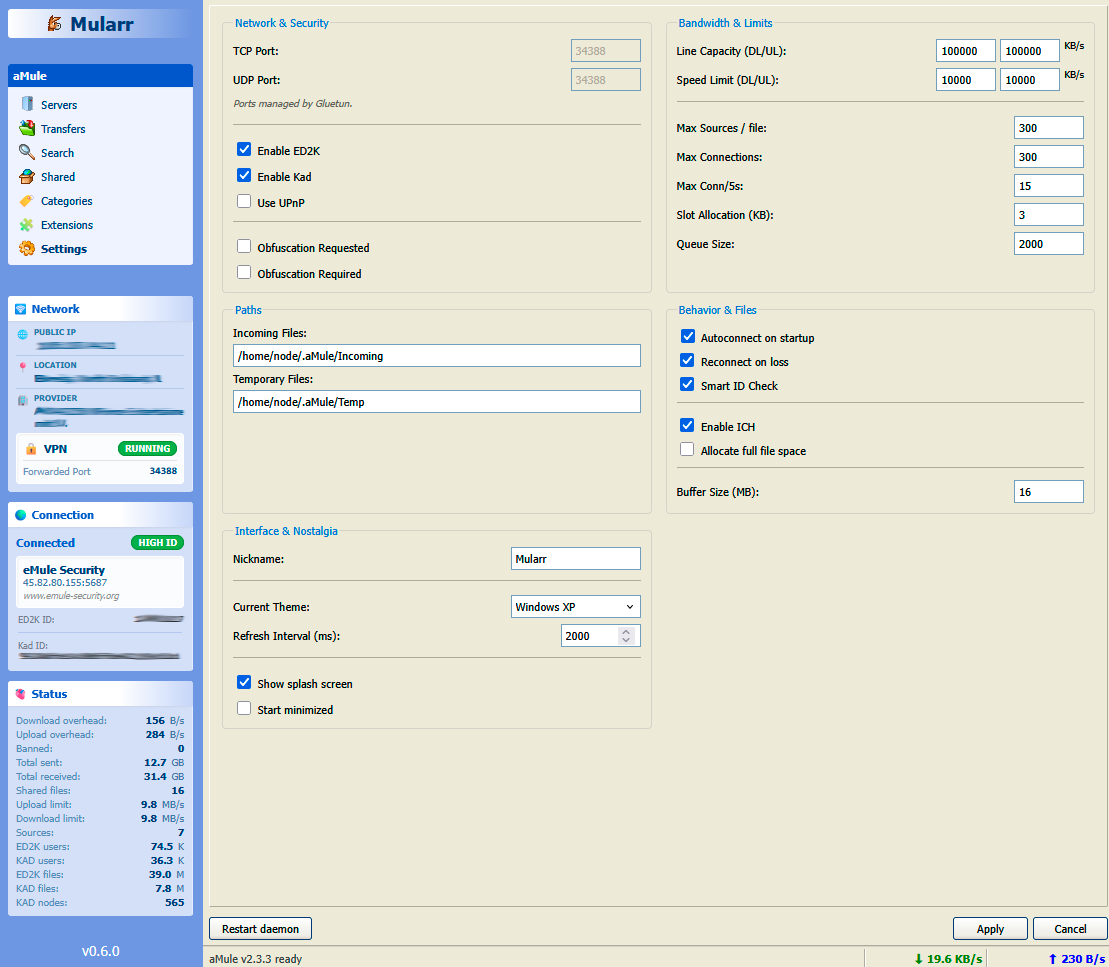
Task: Disable the Enable ICH checkbox
Action: (x=687, y=426)
